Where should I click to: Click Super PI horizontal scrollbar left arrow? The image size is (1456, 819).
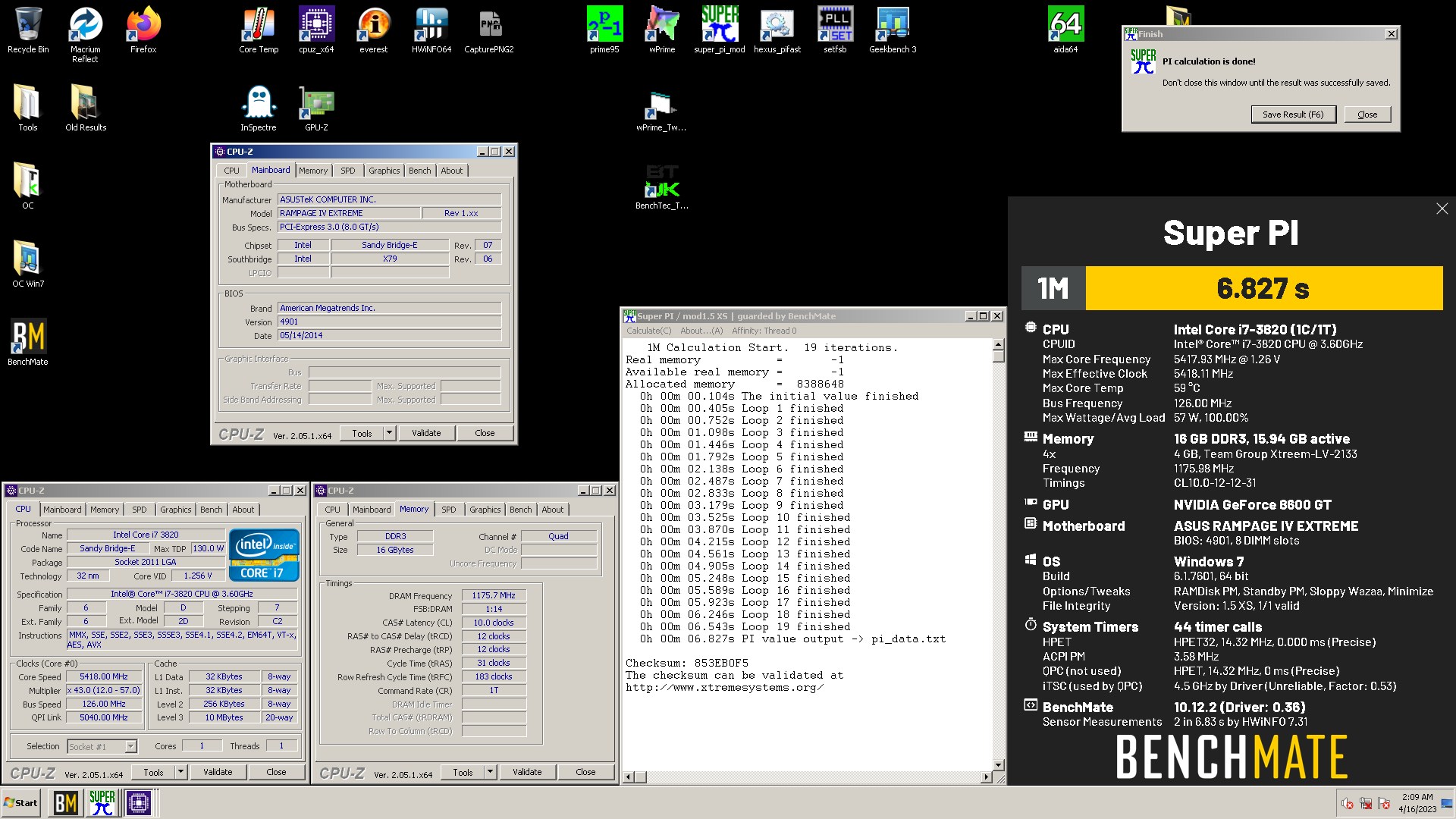628,777
